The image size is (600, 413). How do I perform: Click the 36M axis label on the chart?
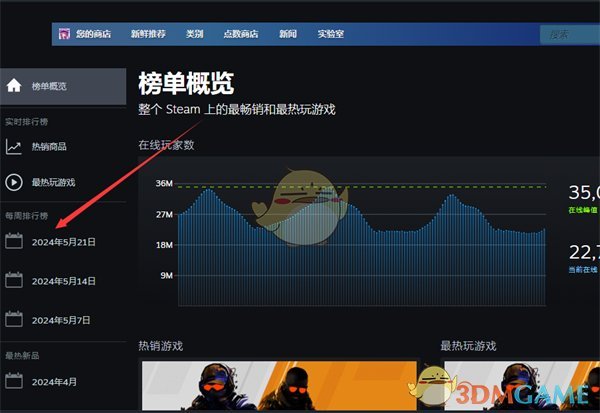[x=164, y=183]
